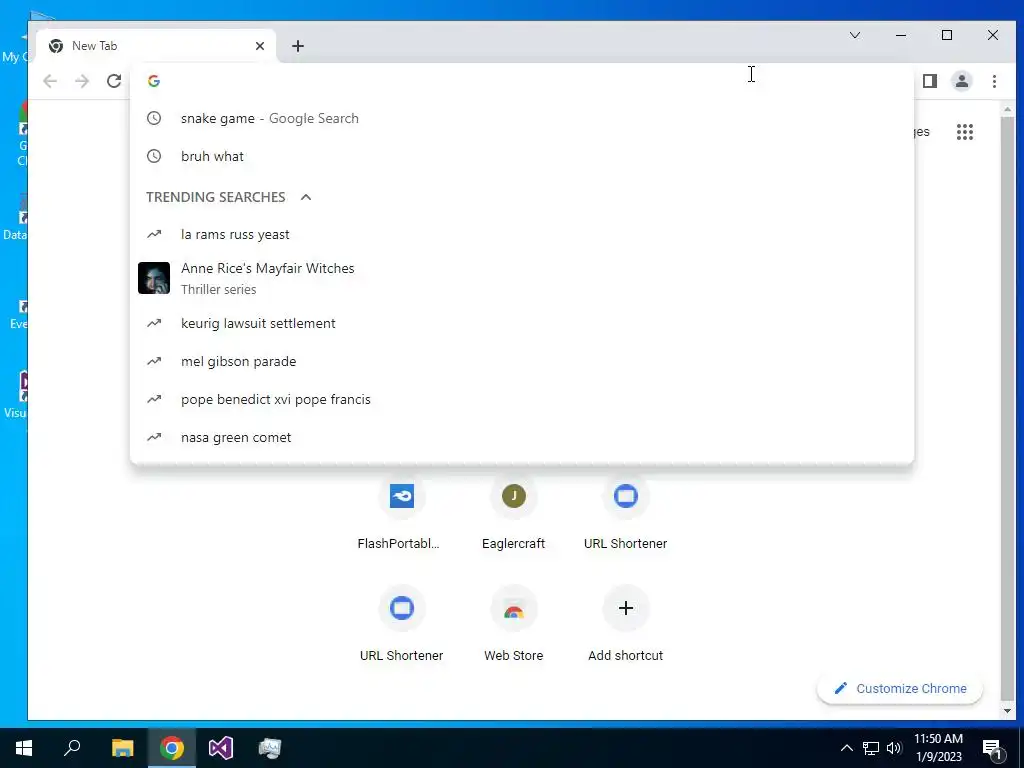Screen dimensions: 1024x768
Task: Show hidden system tray icons
Action: 846,748
